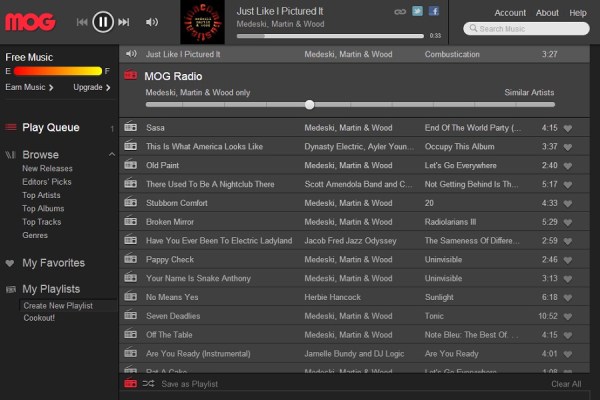The image size is (600, 400).
Task: Expand the Upgrade option
Action: [x=91, y=87]
